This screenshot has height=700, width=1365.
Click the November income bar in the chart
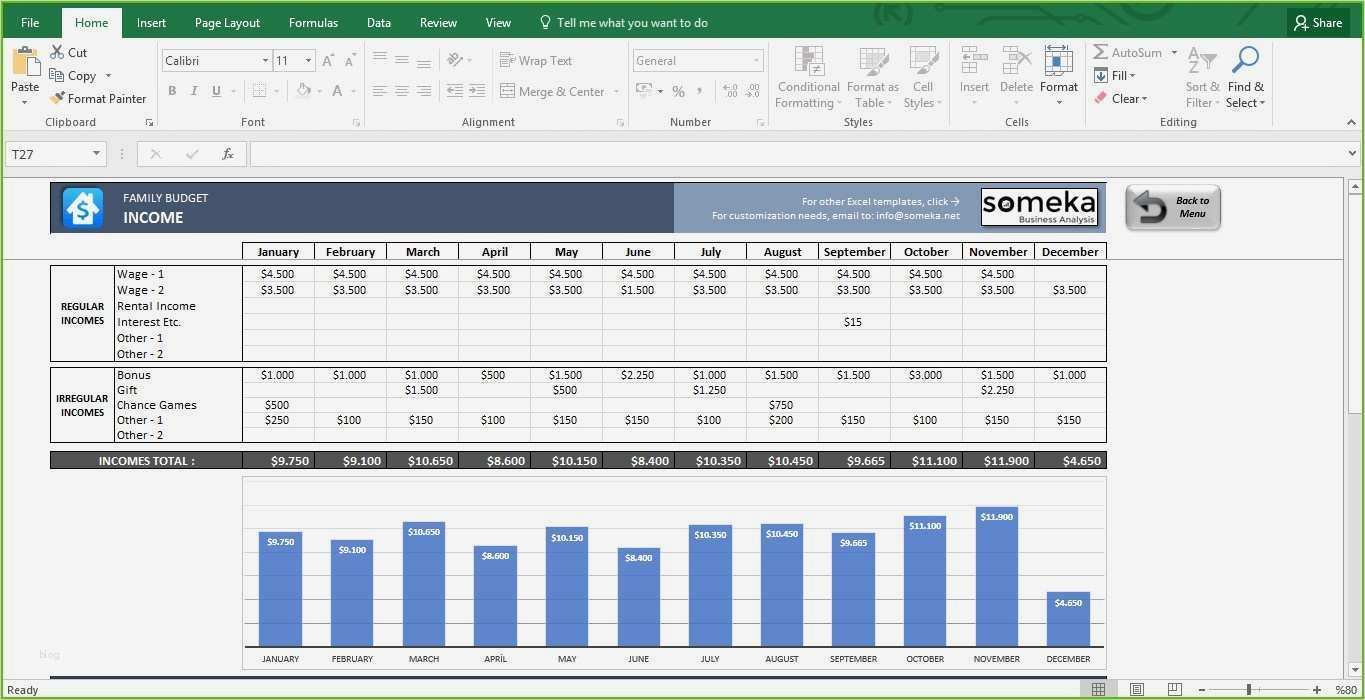pos(996,580)
